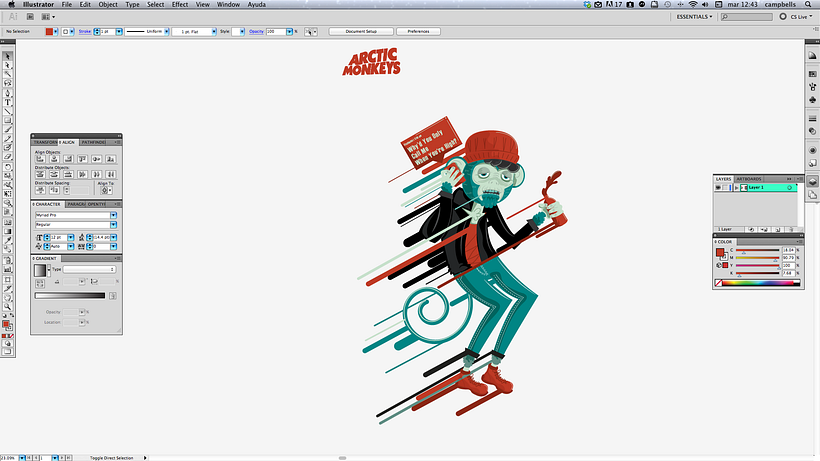Select the Eyedropper tool
Screen dimensions: 820x461
(x=7, y=241)
